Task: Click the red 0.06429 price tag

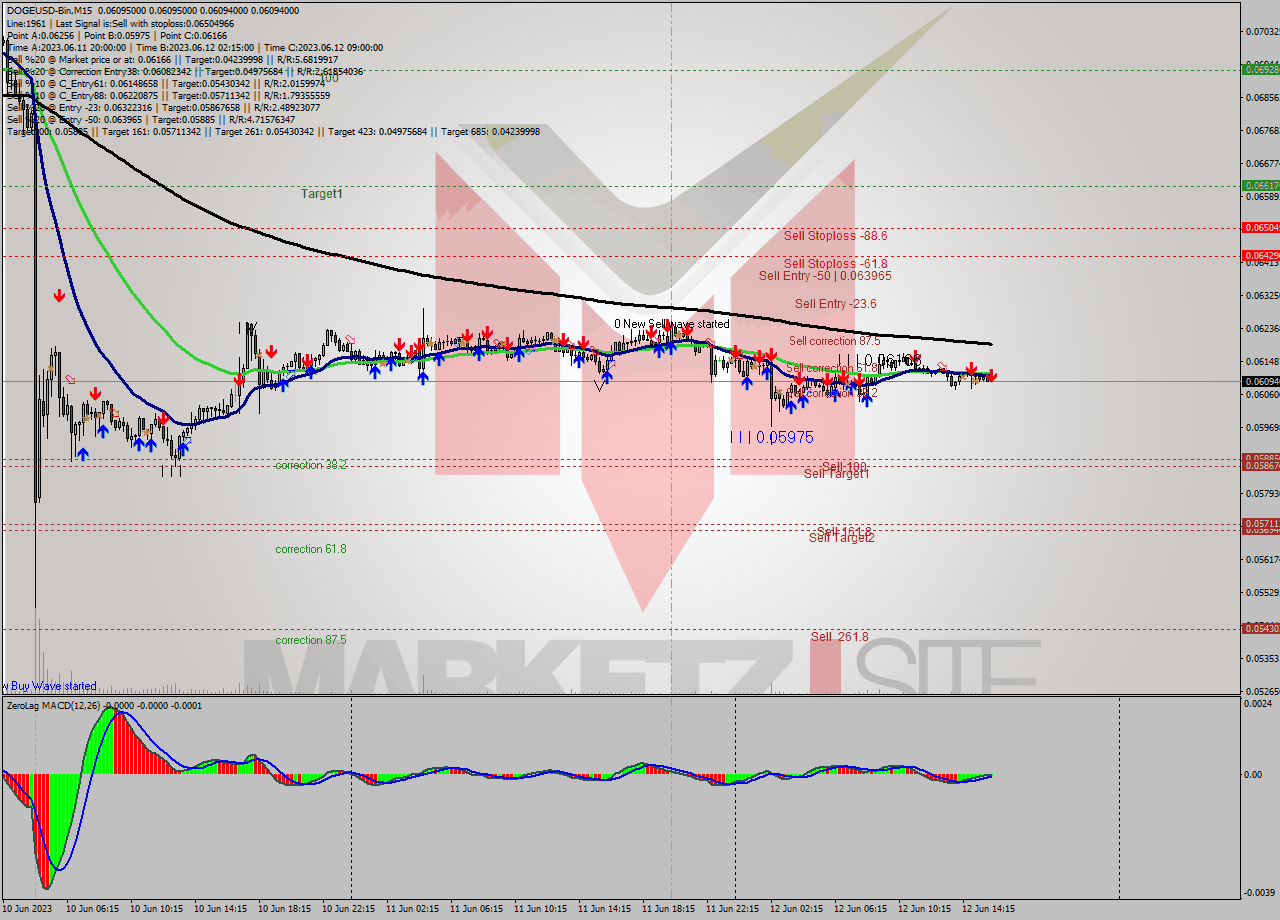Action: pyautogui.click(x=1260, y=256)
